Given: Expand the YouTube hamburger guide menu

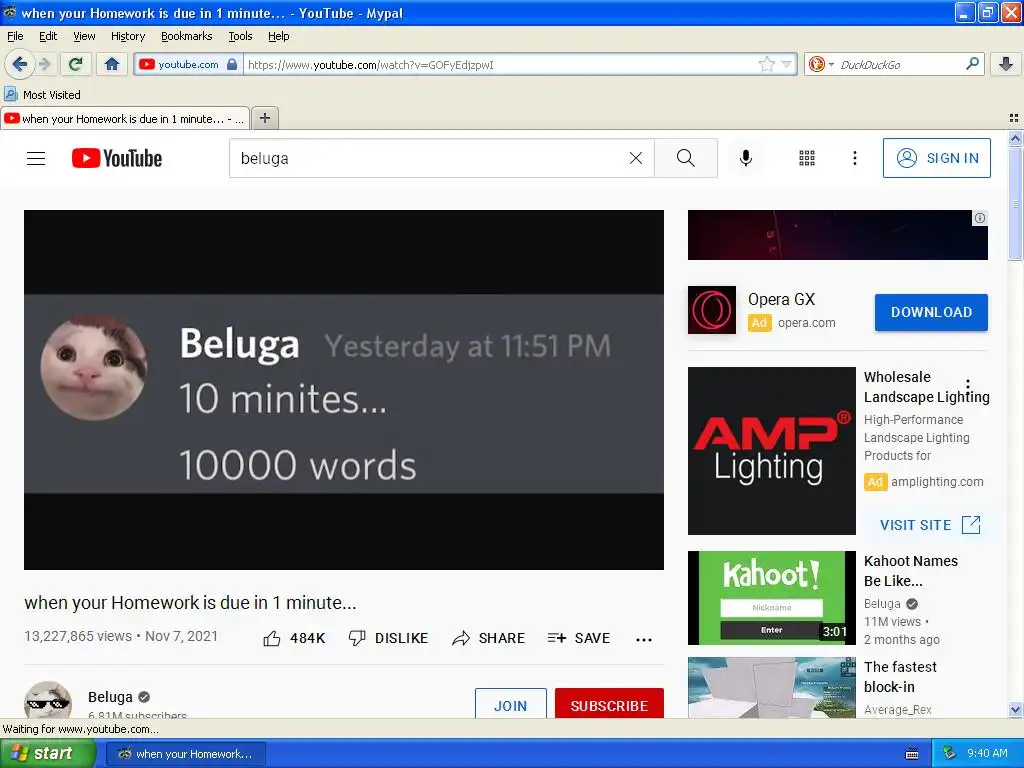Looking at the screenshot, I should [x=36, y=158].
